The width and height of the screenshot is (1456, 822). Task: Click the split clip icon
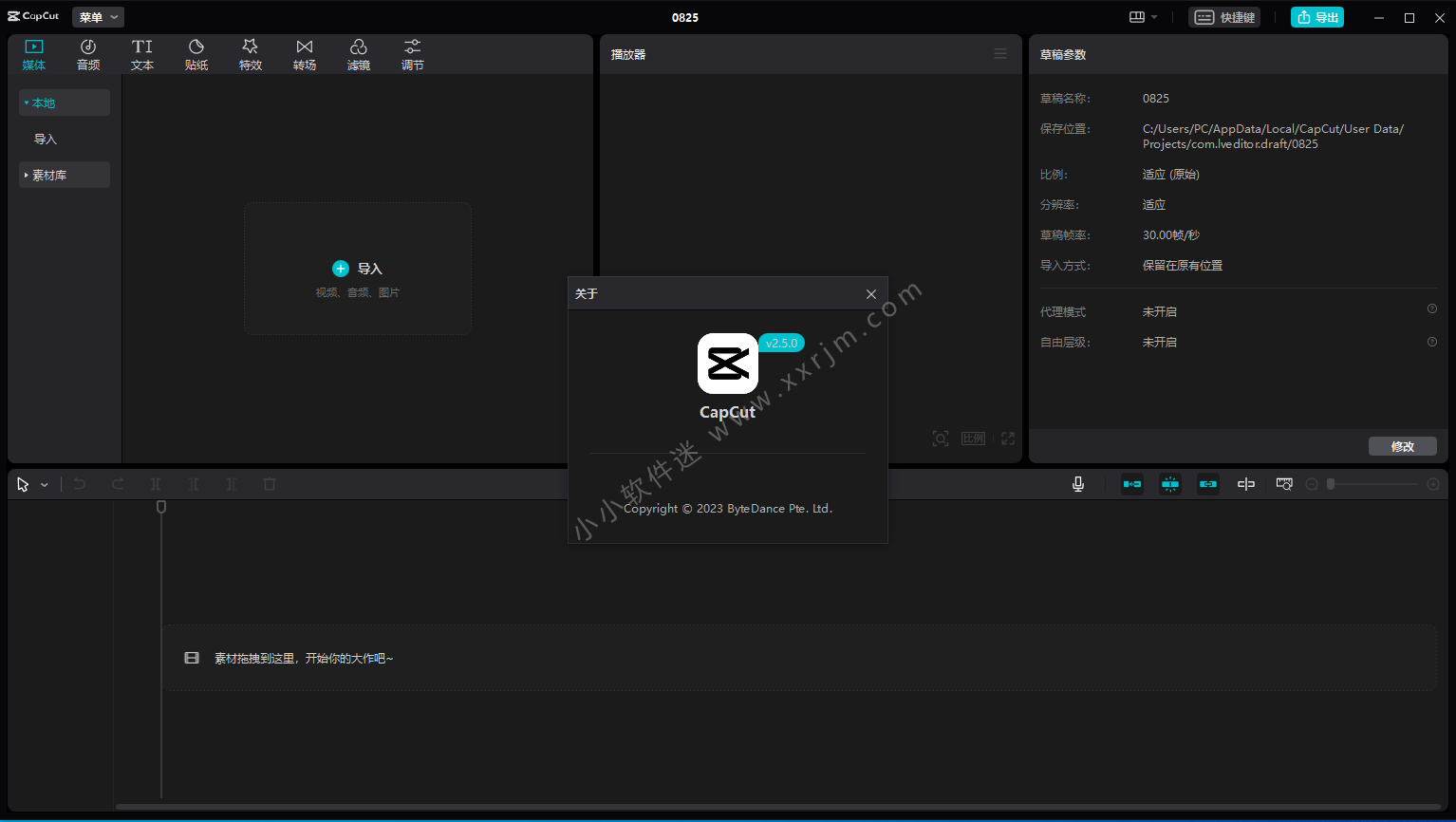pyautogui.click(x=156, y=484)
